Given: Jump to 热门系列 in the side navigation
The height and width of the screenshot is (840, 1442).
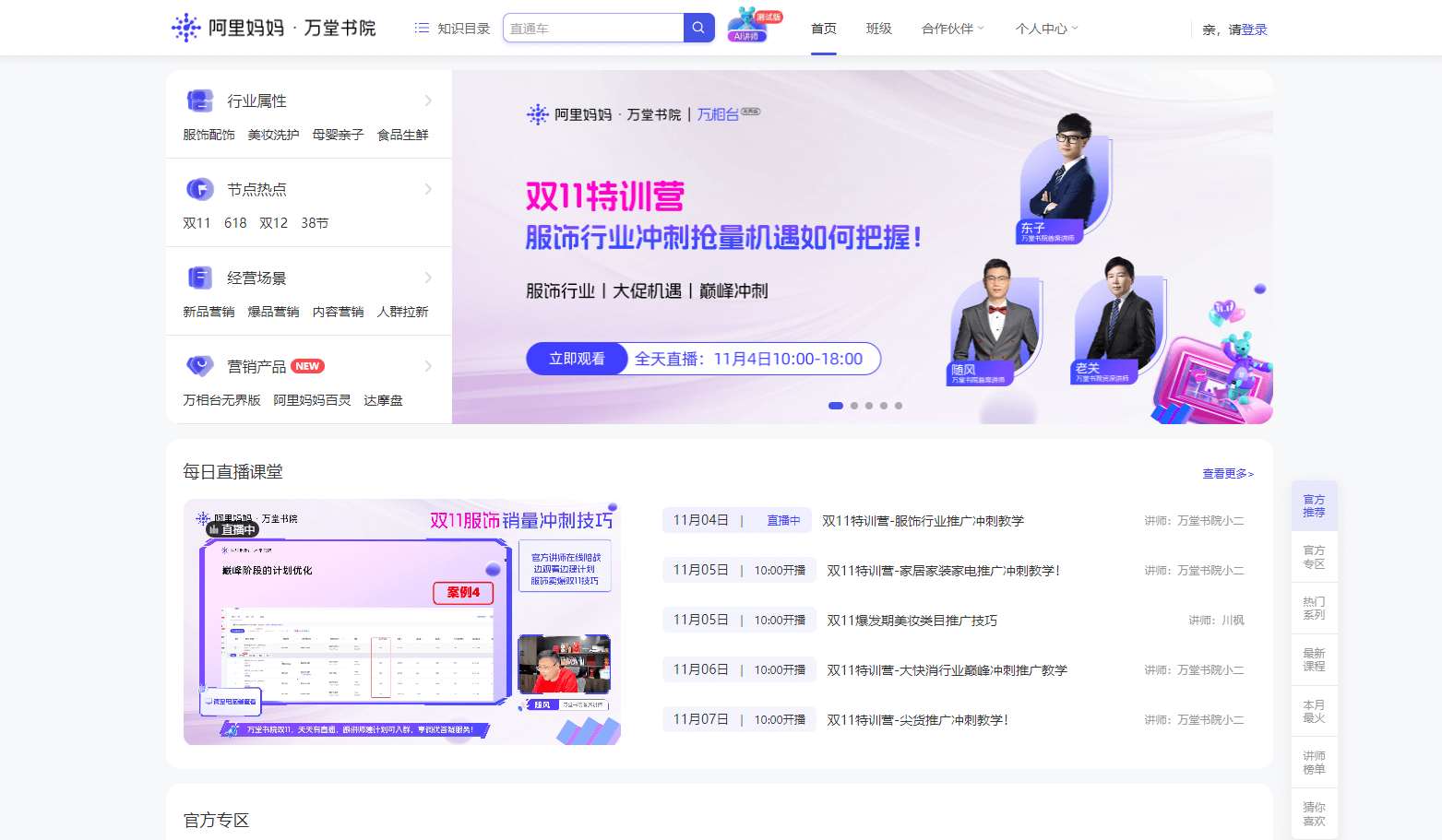Looking at the screenshot, I should coord(1314,608).
